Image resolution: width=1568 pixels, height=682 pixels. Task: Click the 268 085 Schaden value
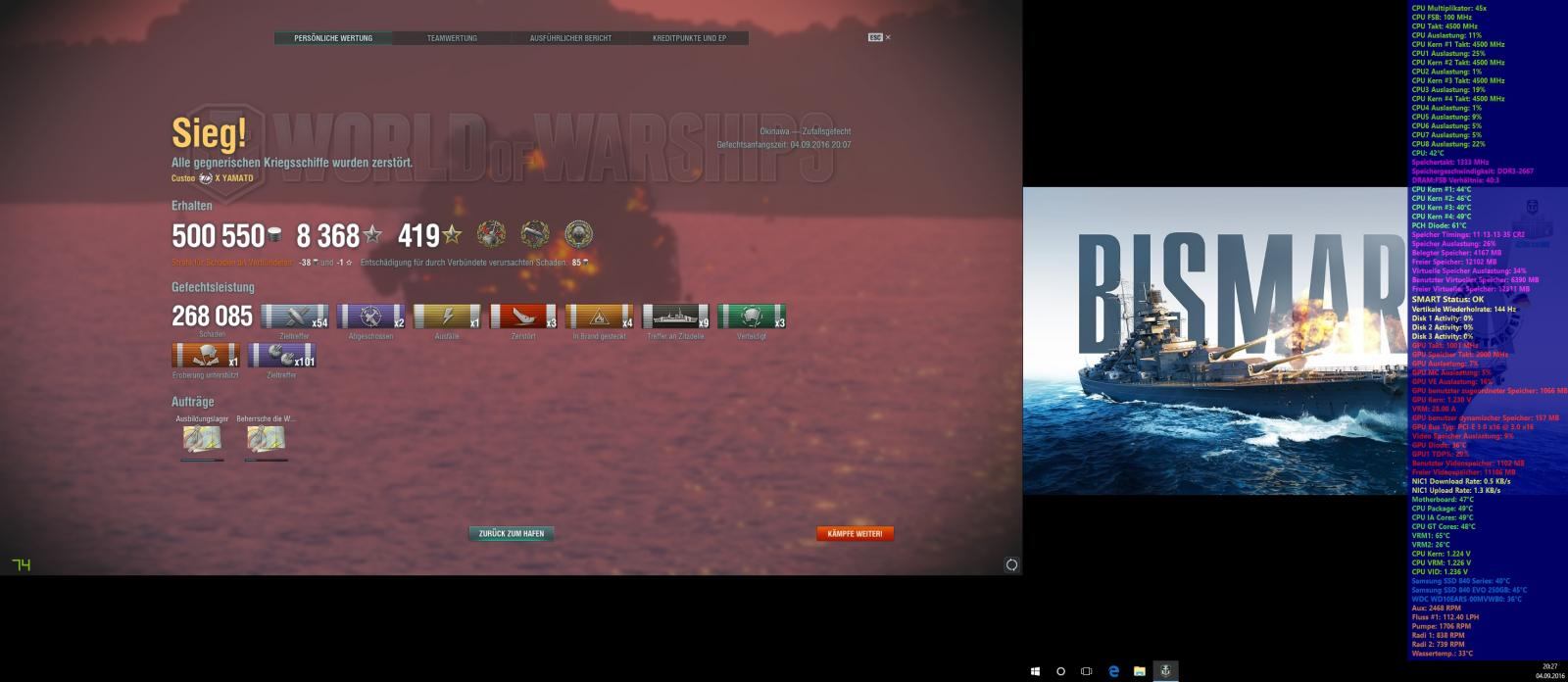[212, 316]
